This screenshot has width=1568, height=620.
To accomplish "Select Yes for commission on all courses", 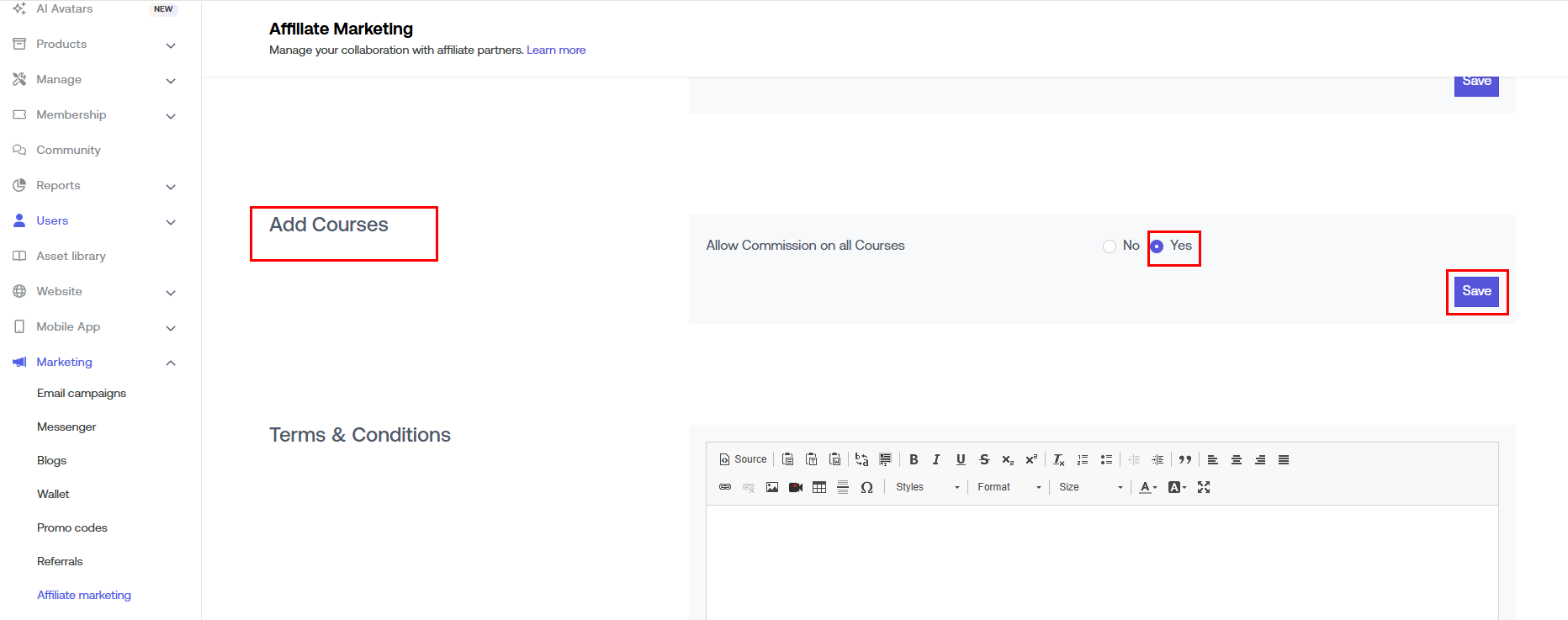I will point(1157,246).
